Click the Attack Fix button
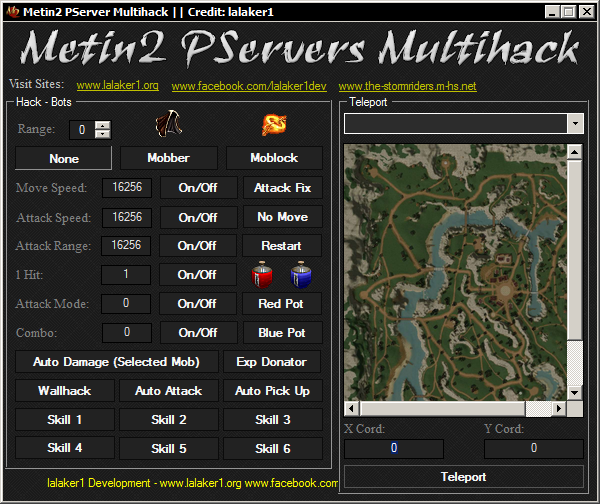 point(283,188)
